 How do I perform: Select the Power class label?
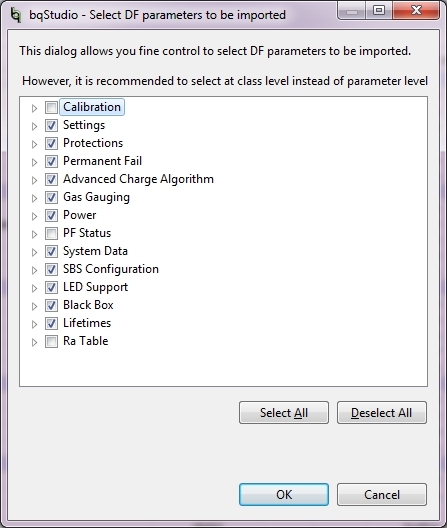pos(79,215)
